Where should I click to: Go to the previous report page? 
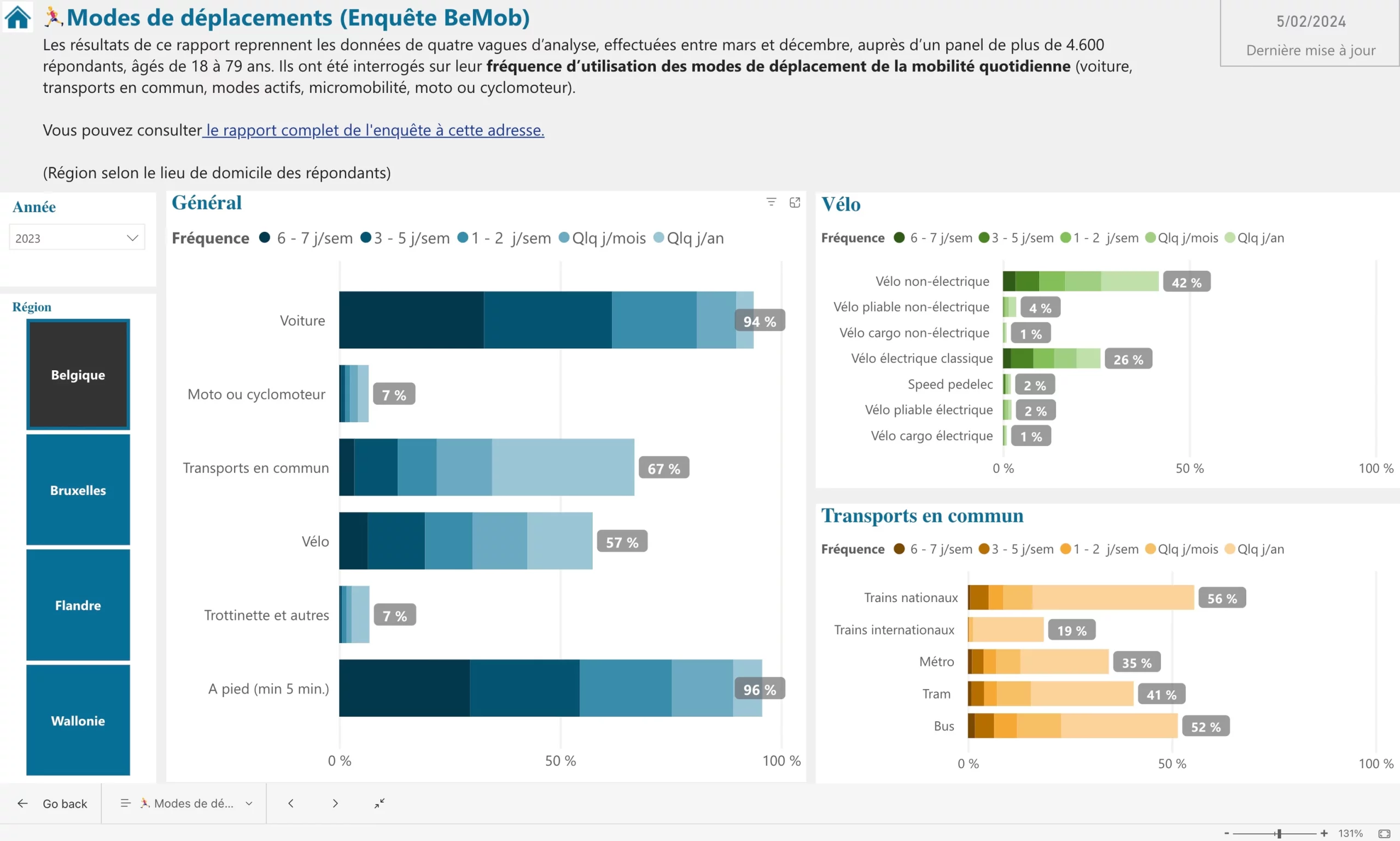[x=291, y=803]
